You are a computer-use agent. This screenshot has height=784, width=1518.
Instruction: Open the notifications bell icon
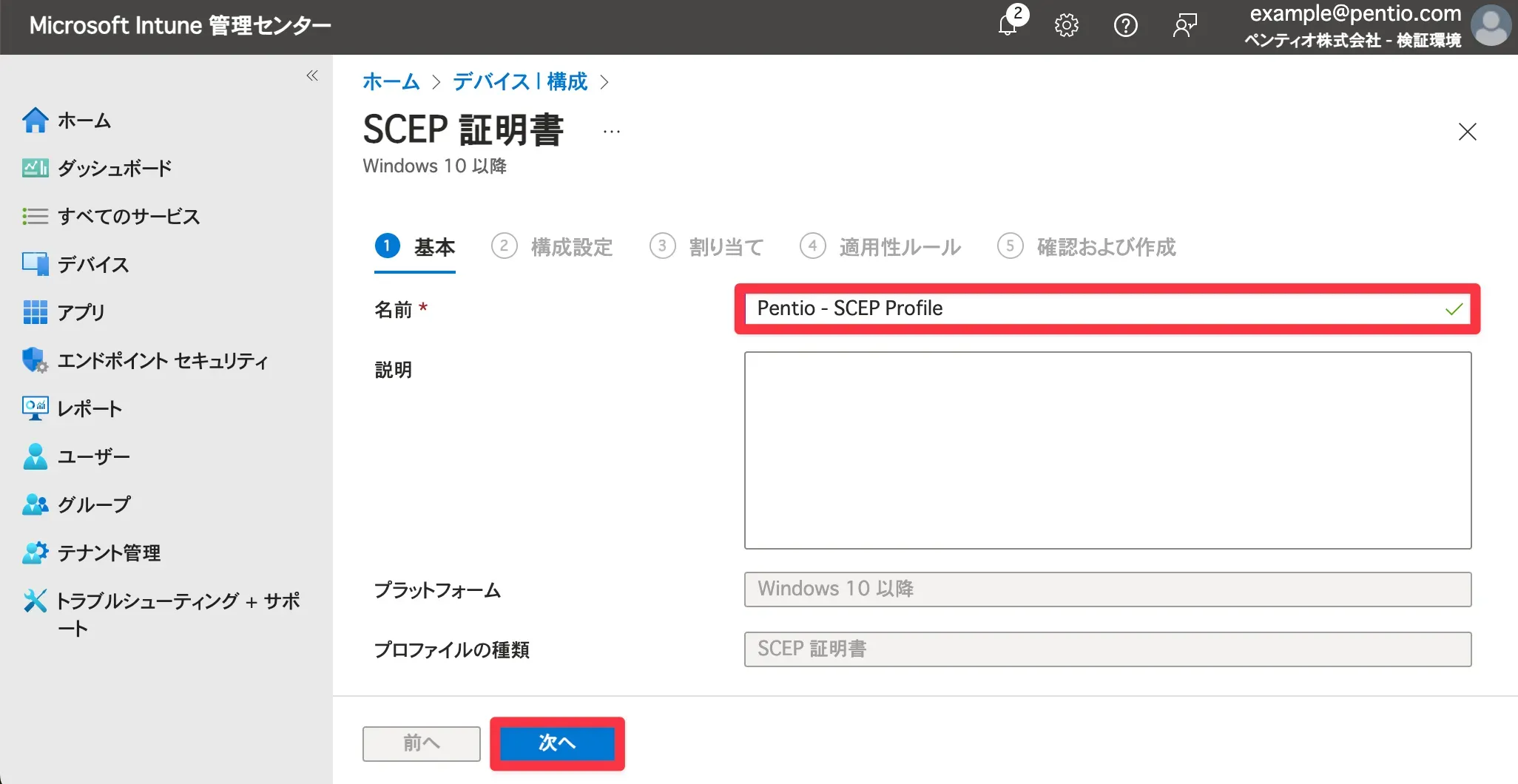tap(1008, 26)
